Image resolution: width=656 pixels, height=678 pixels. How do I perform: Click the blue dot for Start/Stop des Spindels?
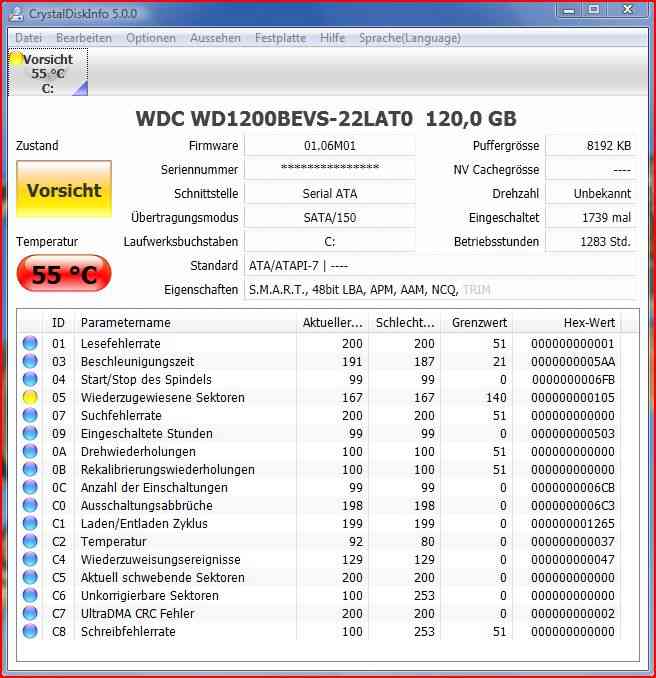coord(30,379)
